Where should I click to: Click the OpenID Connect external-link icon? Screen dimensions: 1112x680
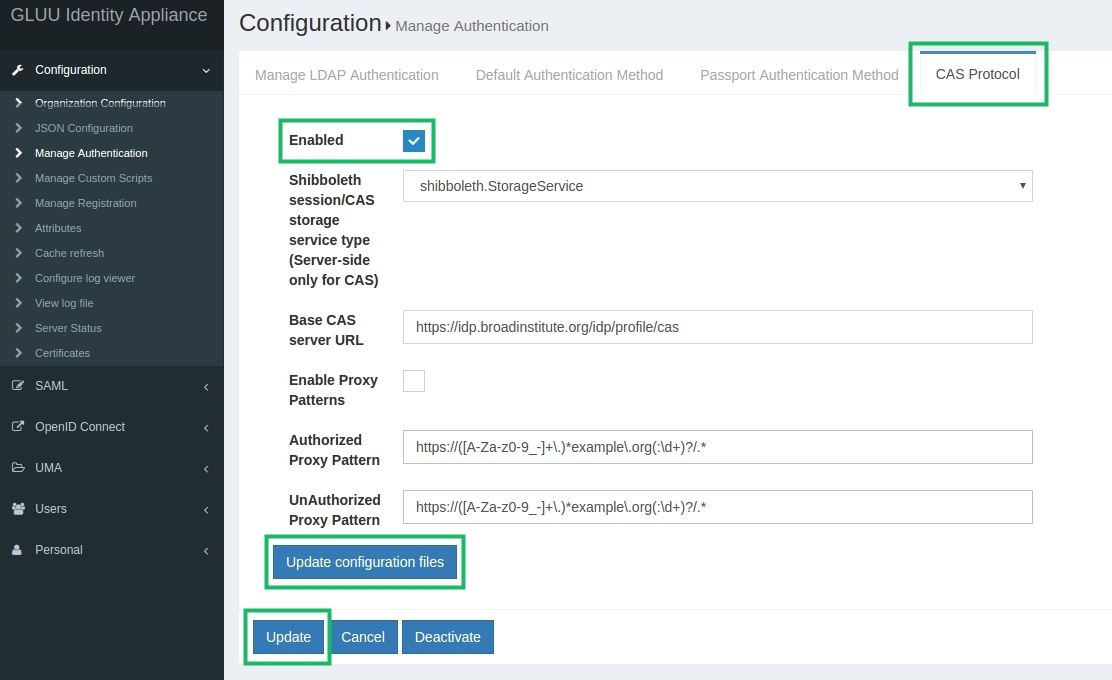click(17, 427)
